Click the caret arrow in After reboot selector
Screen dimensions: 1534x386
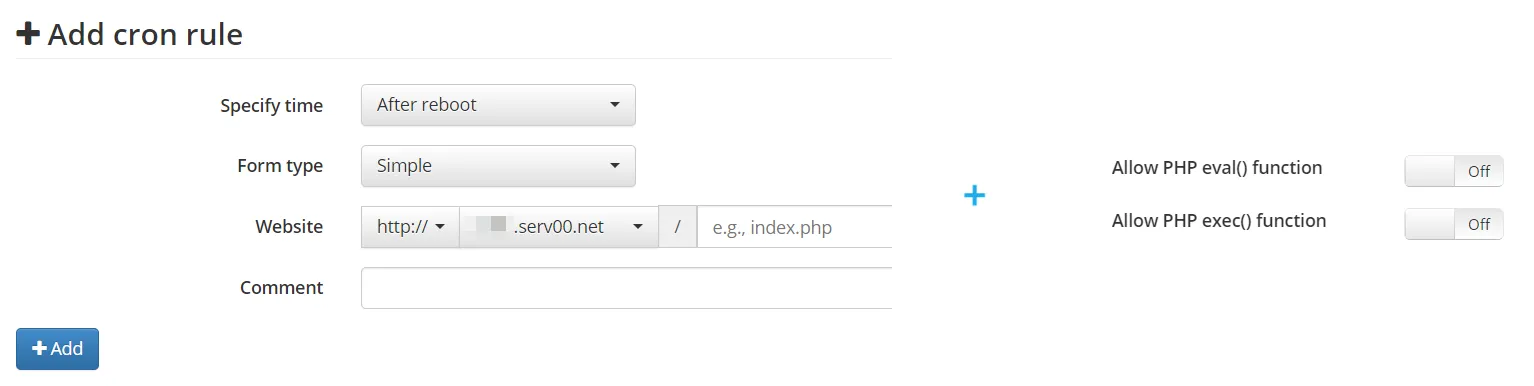coord(615,105)
